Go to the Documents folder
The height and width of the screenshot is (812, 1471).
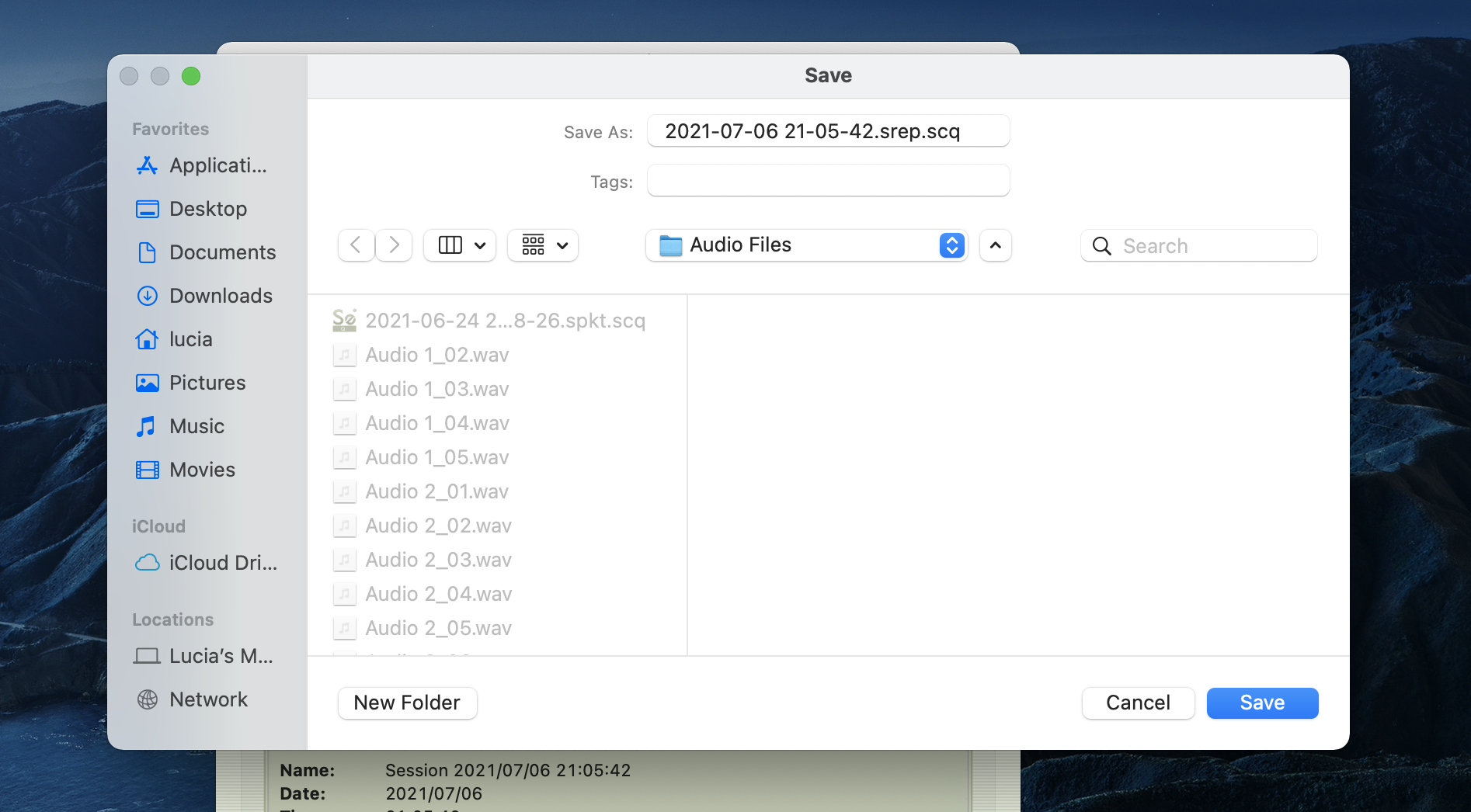tap(207, 252)
